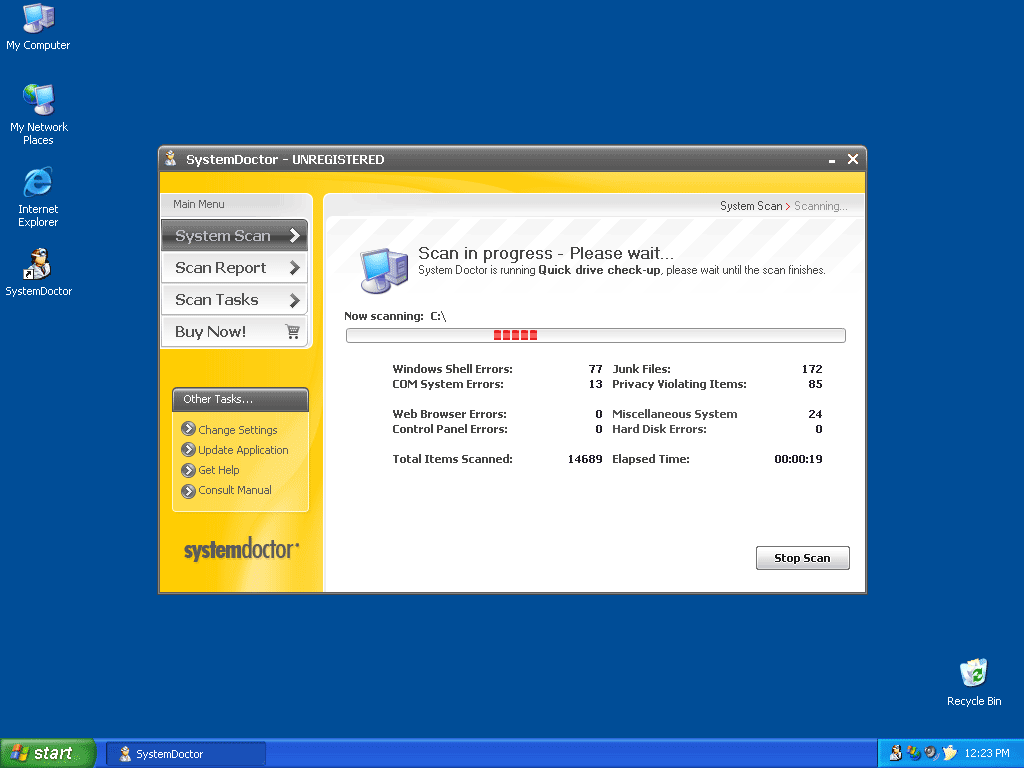This screenshot has height=768, width=1024.
Task: Select Scan Report in the Main Menu
Action: click(220, 268)
